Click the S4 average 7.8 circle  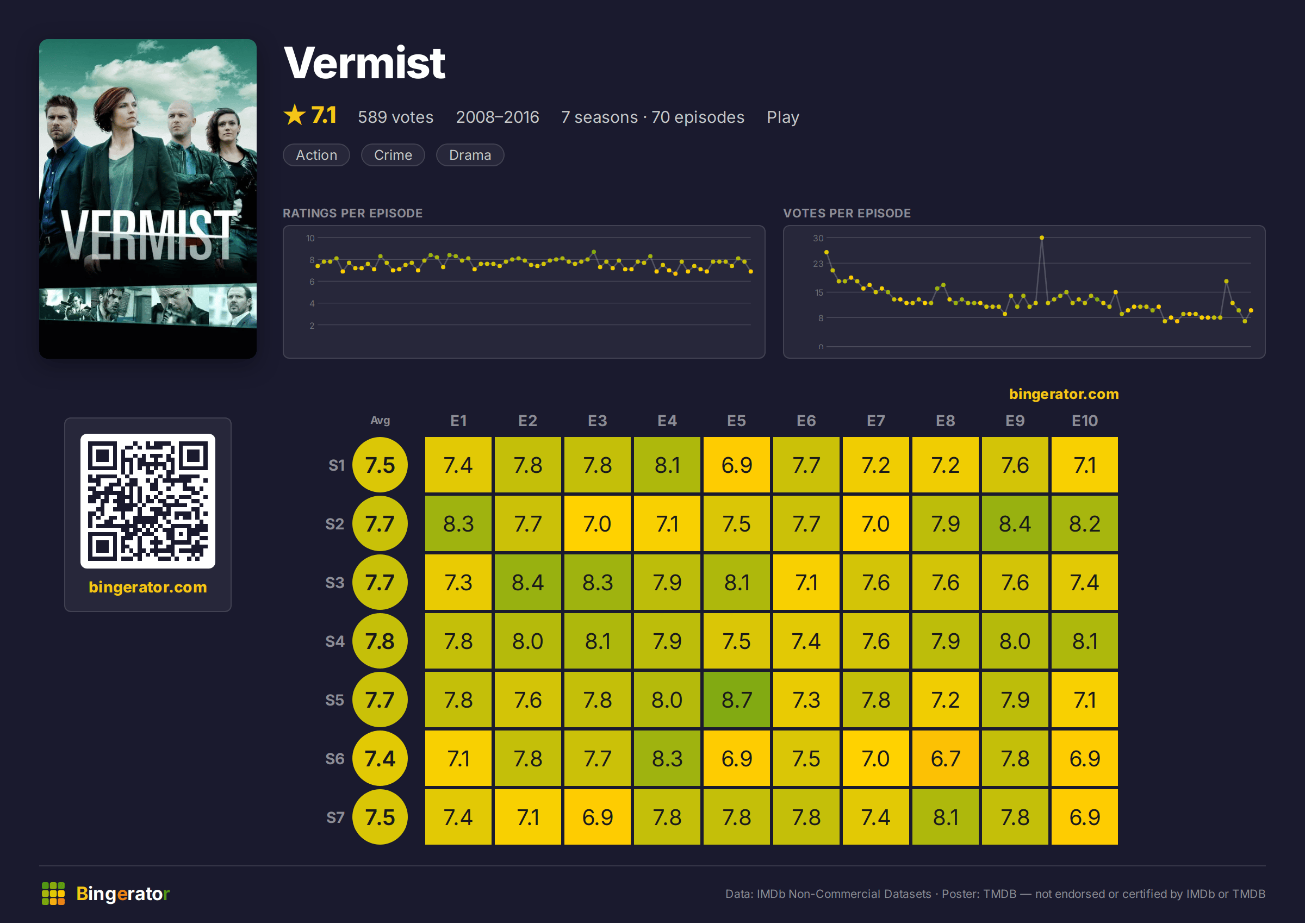(x=380, y=642)
